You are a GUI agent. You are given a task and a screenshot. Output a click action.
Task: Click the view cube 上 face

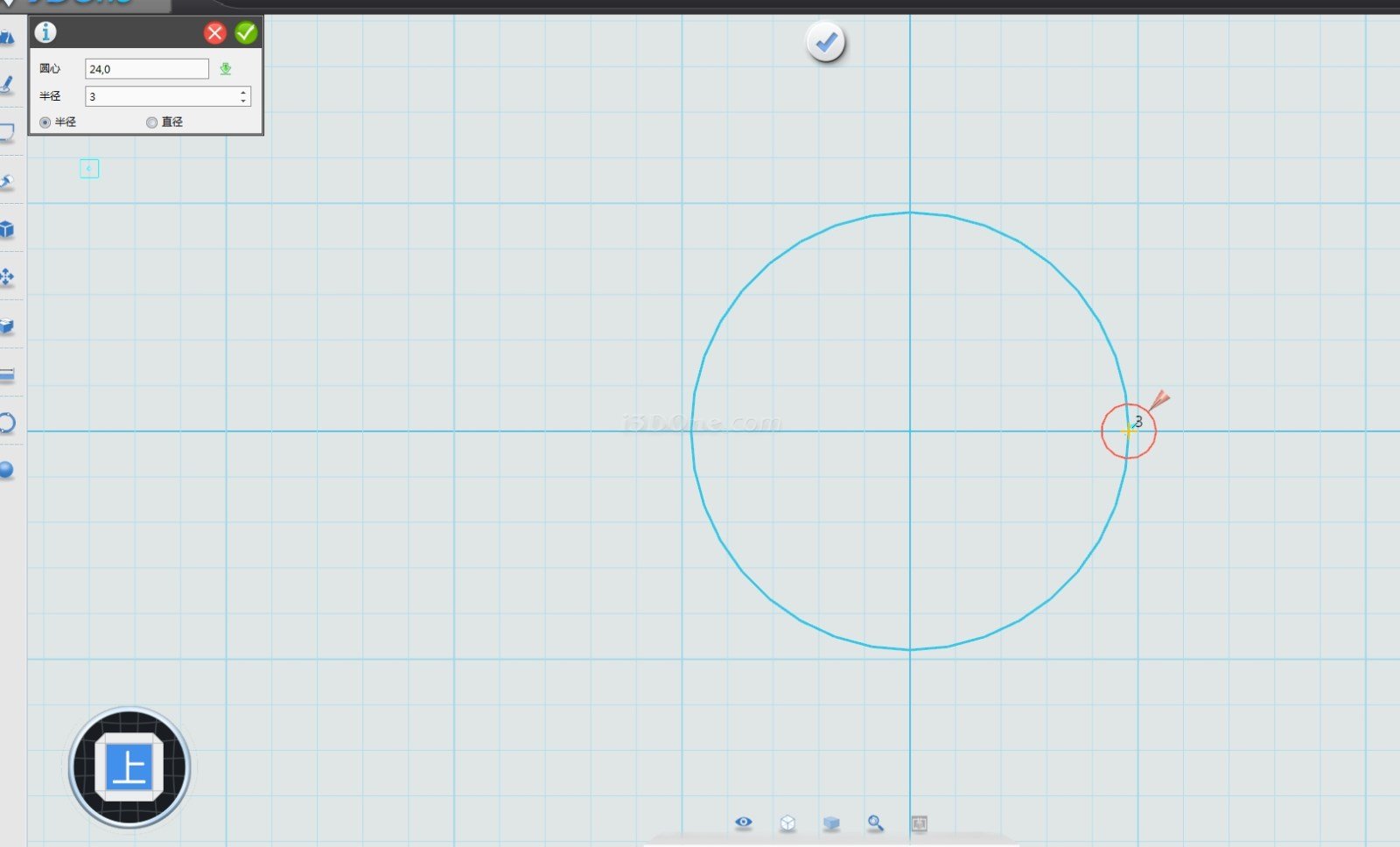129,768
